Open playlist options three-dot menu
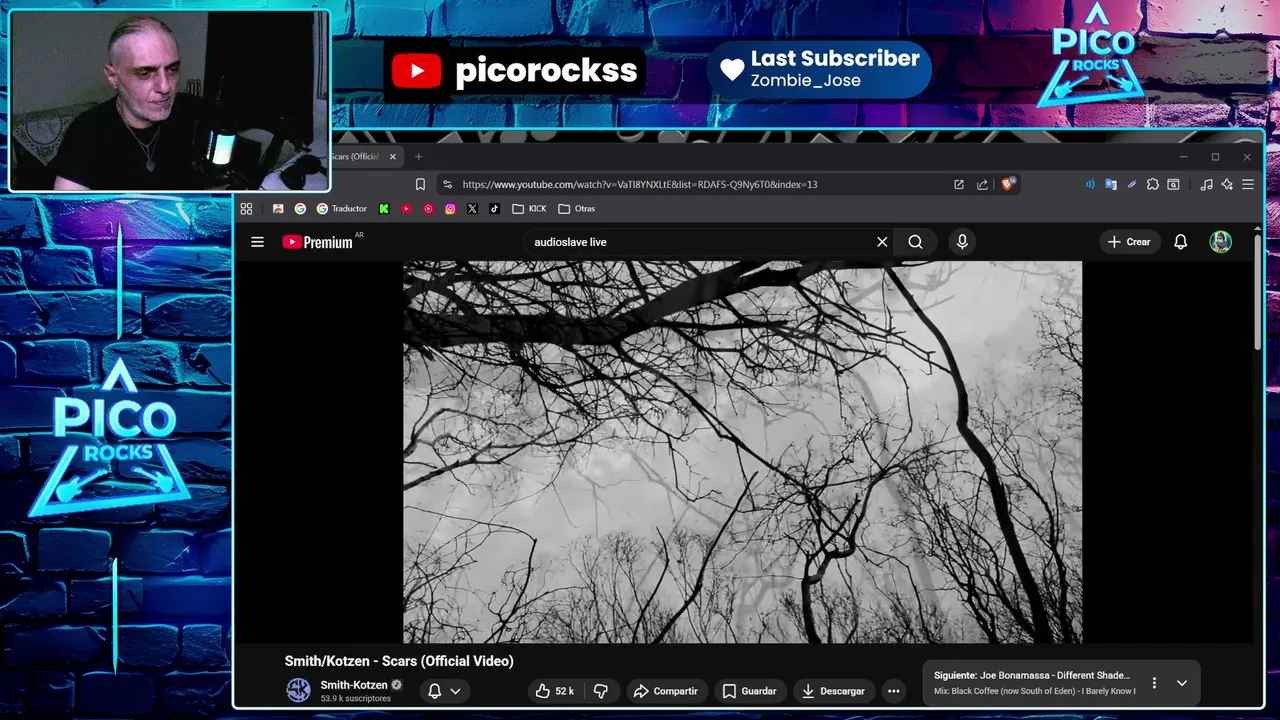 pos(1154,683)
